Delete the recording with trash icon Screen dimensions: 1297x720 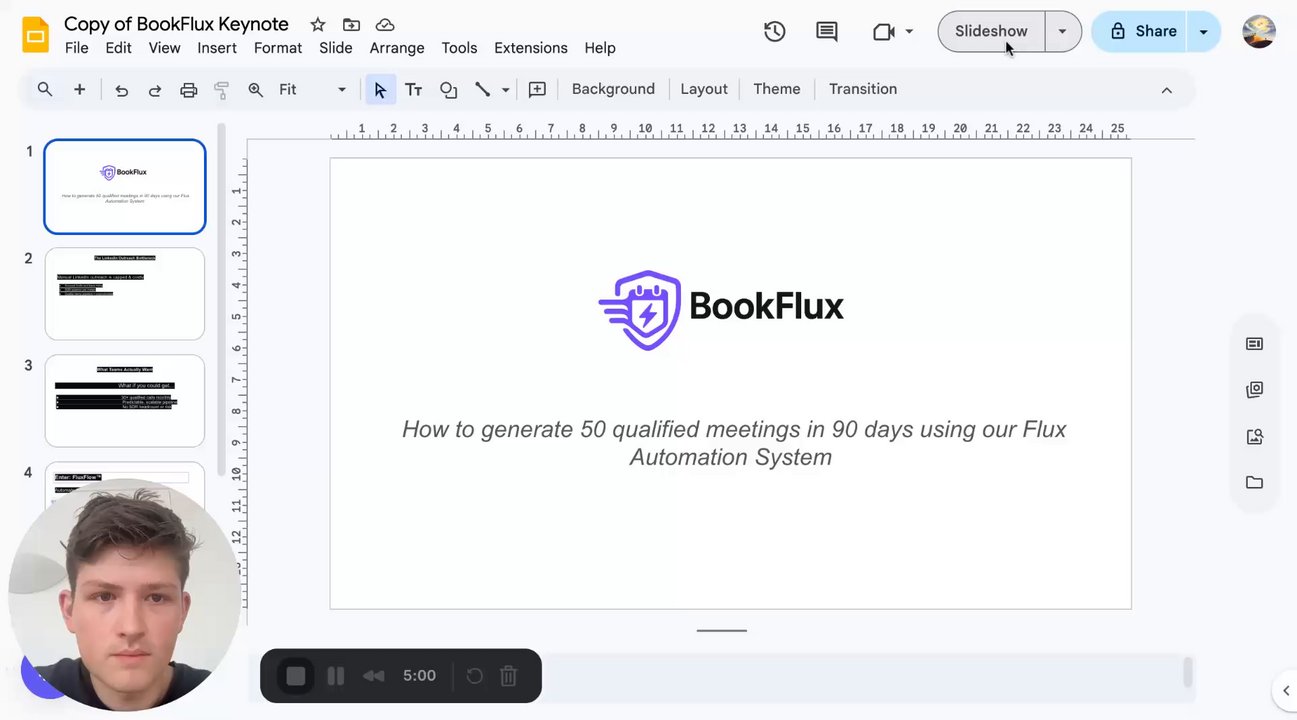pos(508,676)
